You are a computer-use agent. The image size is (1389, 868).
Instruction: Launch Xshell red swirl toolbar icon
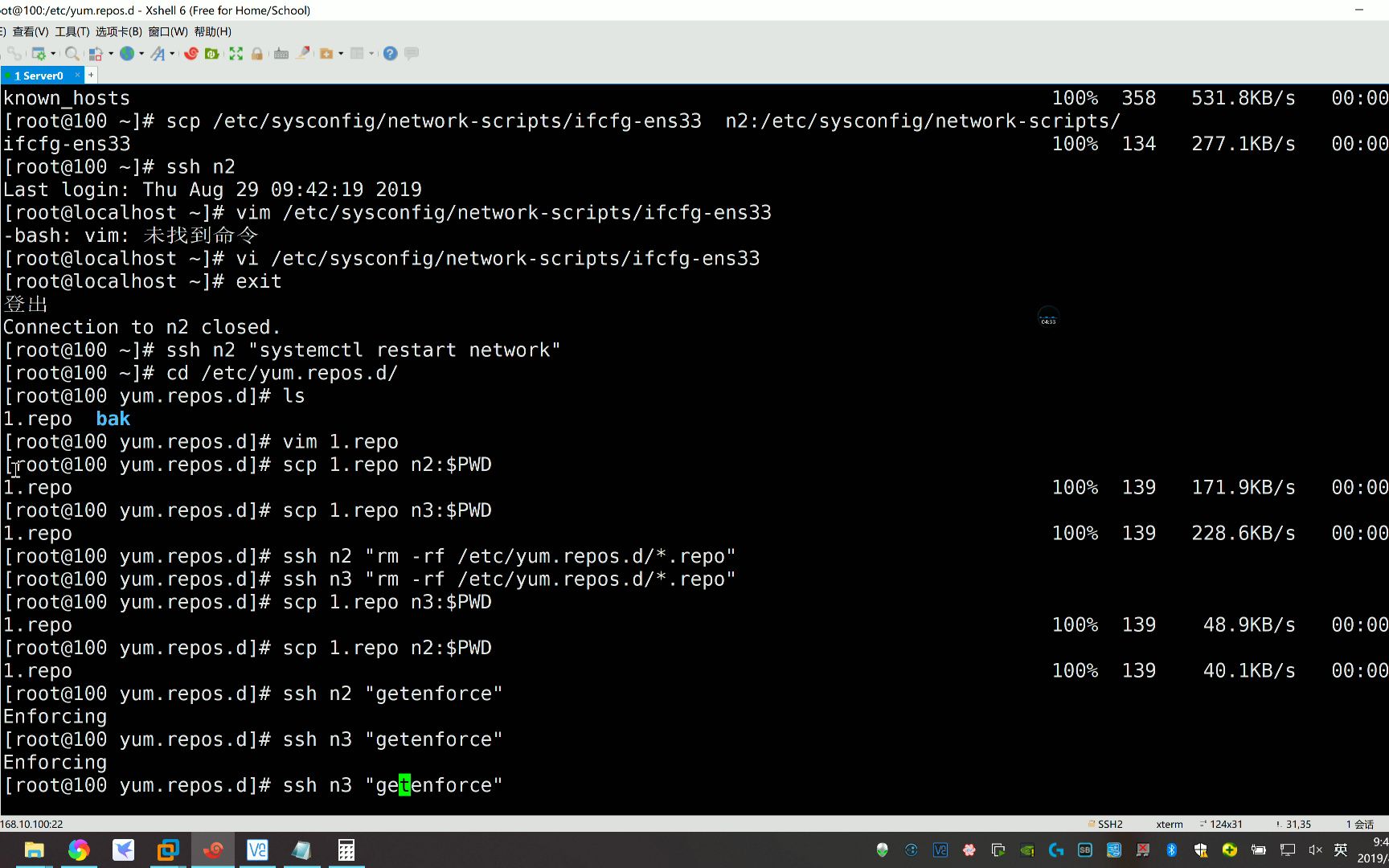(191, 54)
